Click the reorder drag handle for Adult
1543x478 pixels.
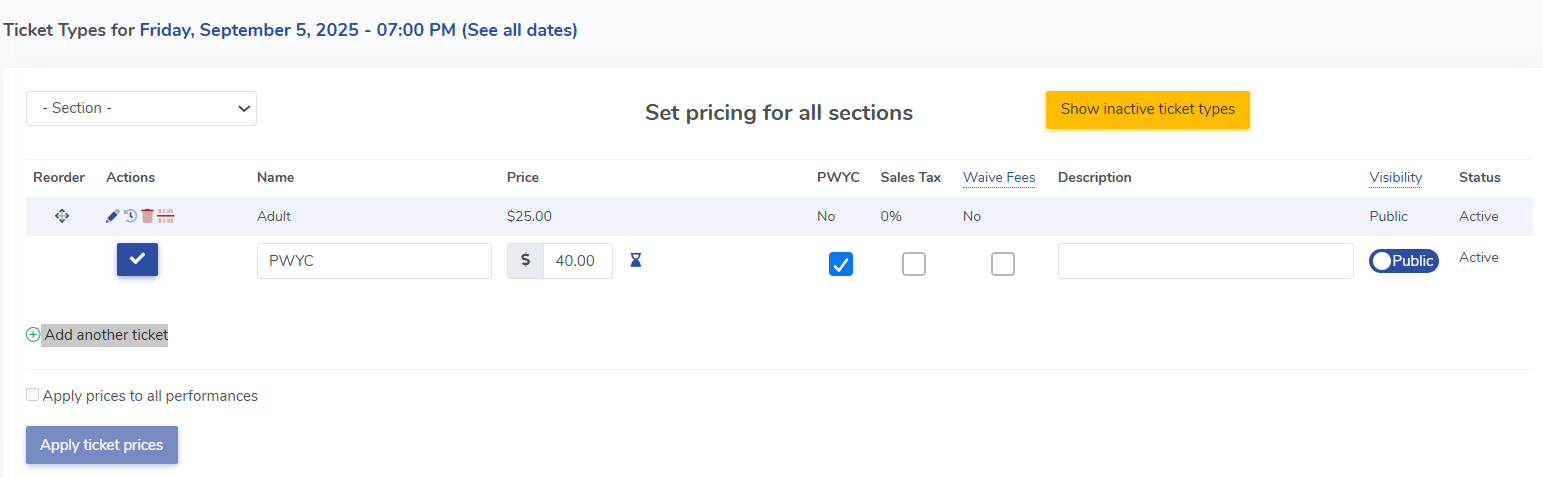61,216
